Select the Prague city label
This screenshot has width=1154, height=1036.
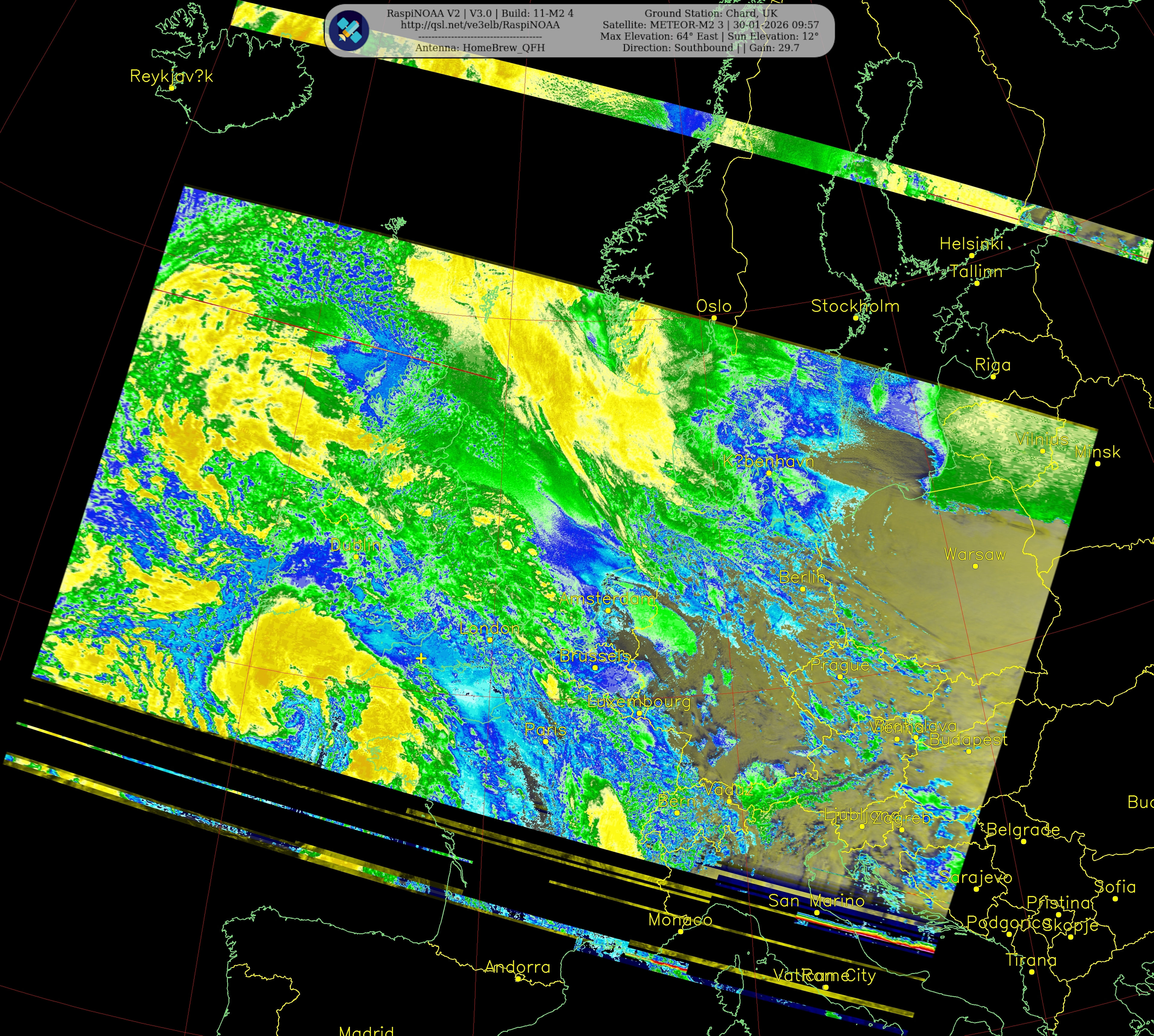tap(840, 665)
